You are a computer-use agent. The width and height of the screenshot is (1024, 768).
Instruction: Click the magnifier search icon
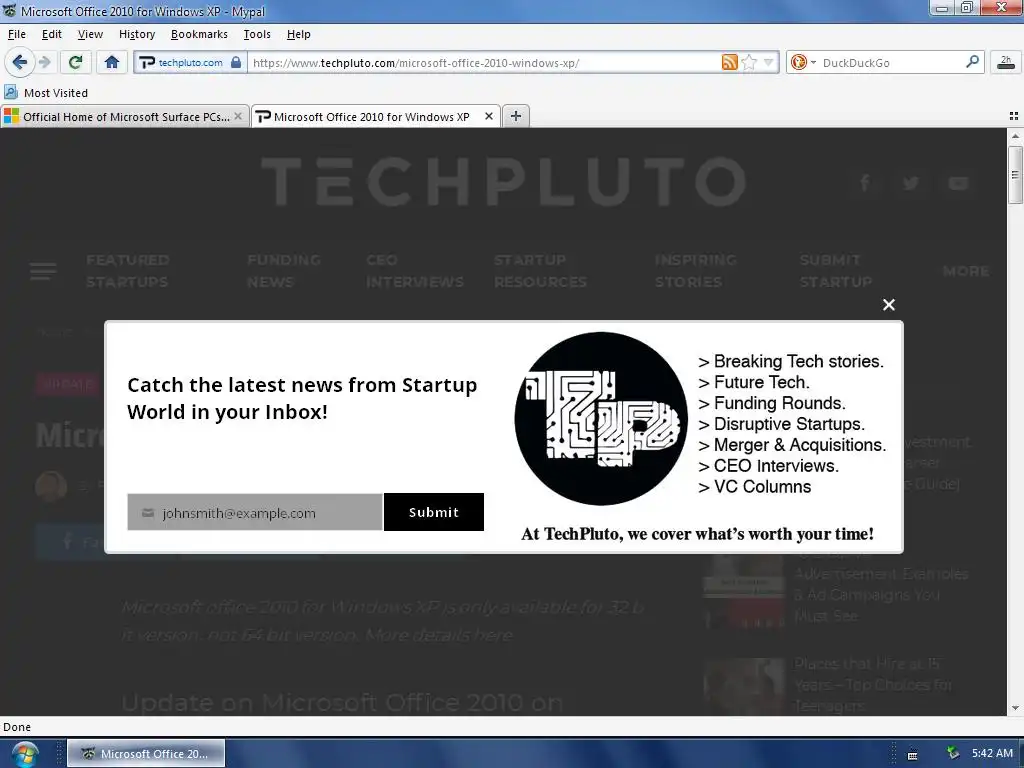click(x=972, y=62)
